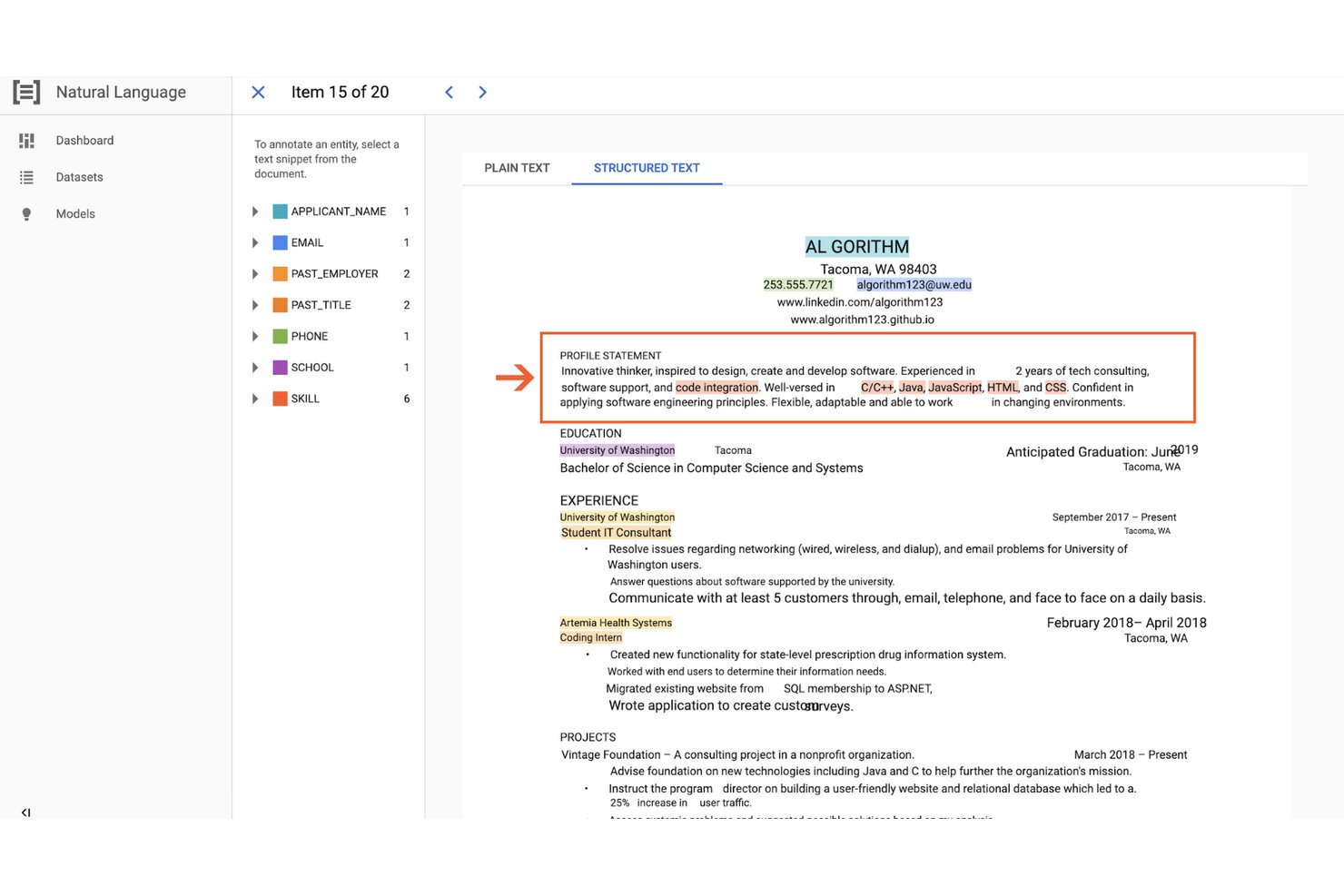Click the PAST_TITLE orange color swatch

(281, 305)
